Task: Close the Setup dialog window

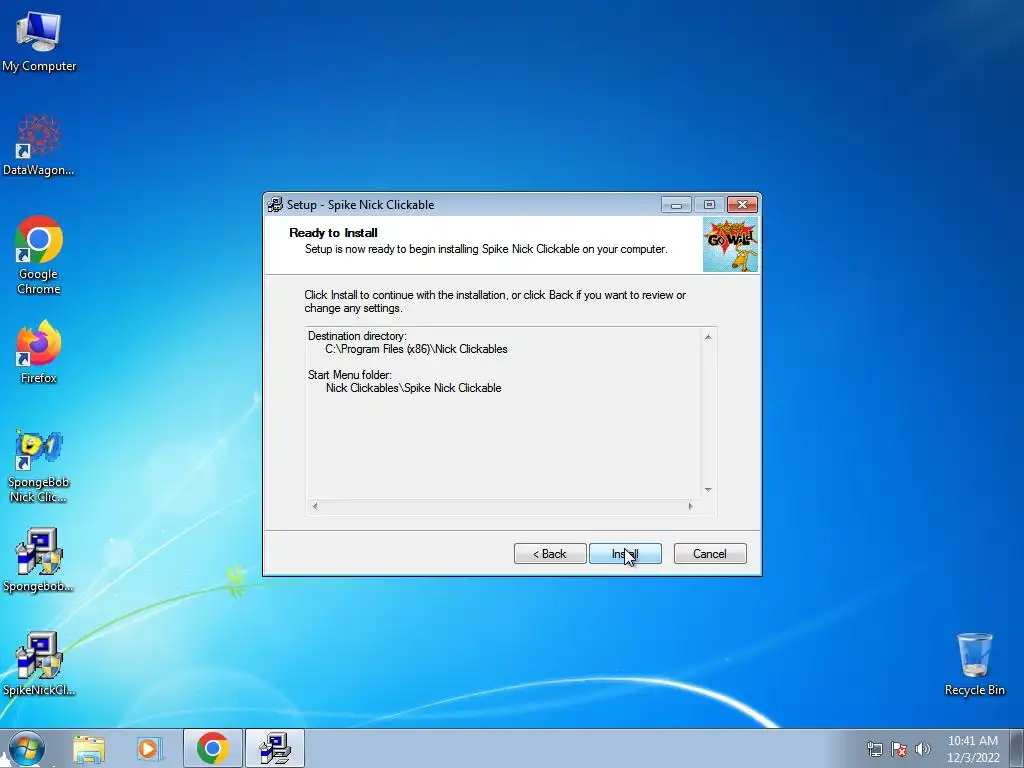Action: pyautogui.click(x=742, y=205)
